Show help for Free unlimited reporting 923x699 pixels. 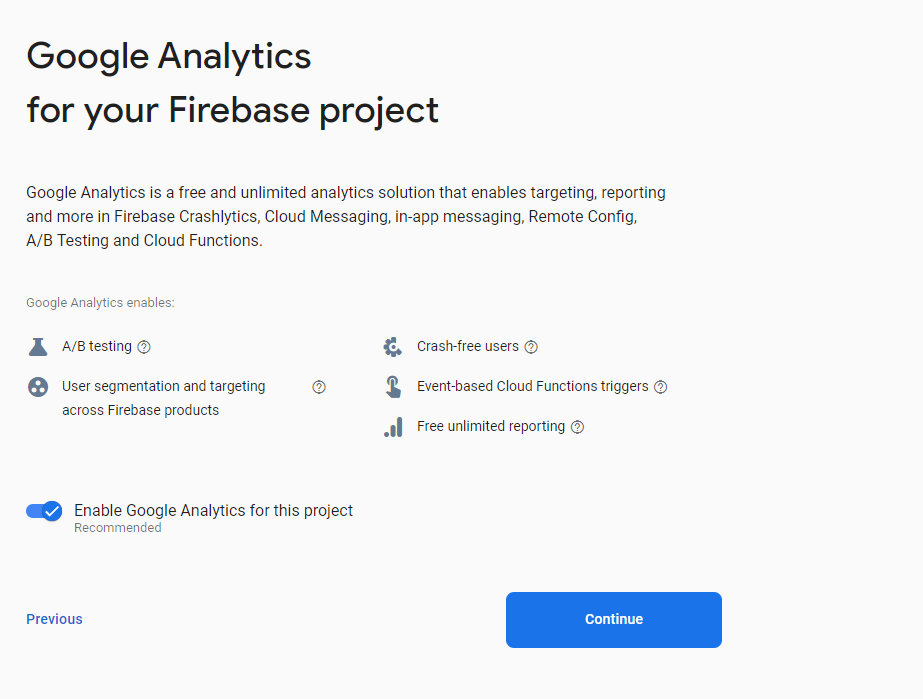coord(577,427)
